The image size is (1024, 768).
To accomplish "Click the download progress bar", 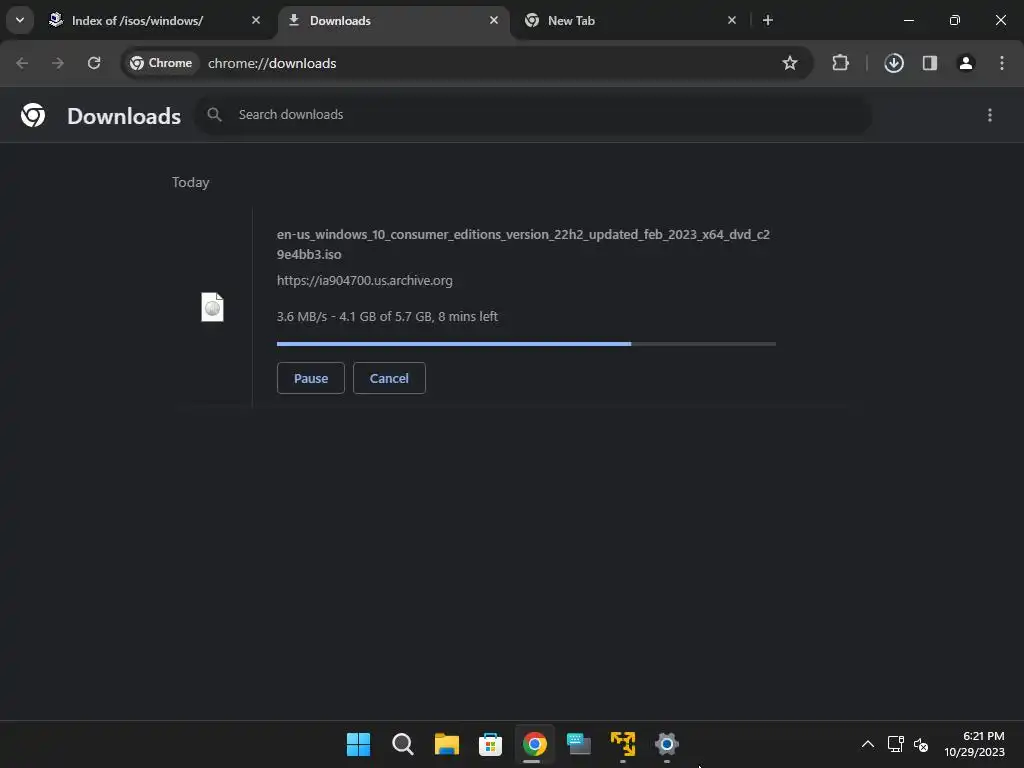I will click(x=526, y=344).
